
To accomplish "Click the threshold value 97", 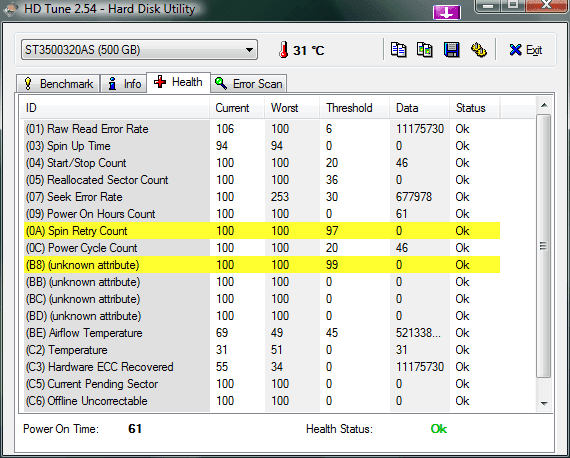I will point(332,231).
